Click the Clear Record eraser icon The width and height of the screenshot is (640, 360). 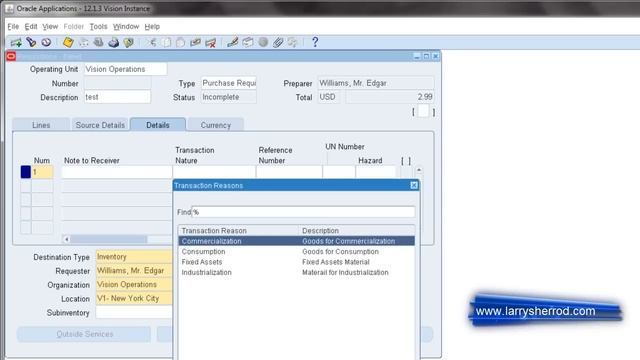pos(195,42)
